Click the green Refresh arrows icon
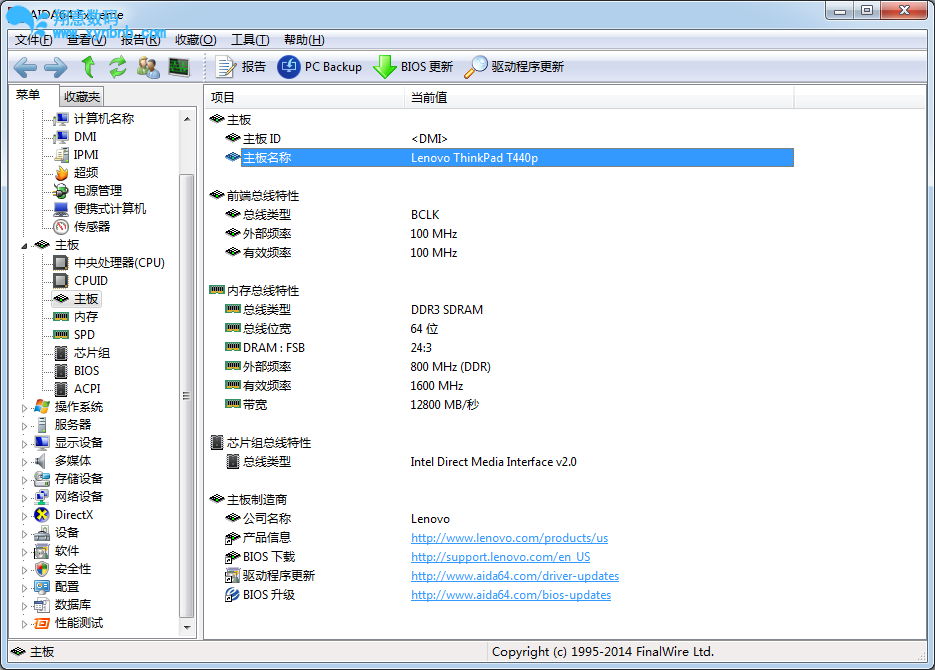 117,67
